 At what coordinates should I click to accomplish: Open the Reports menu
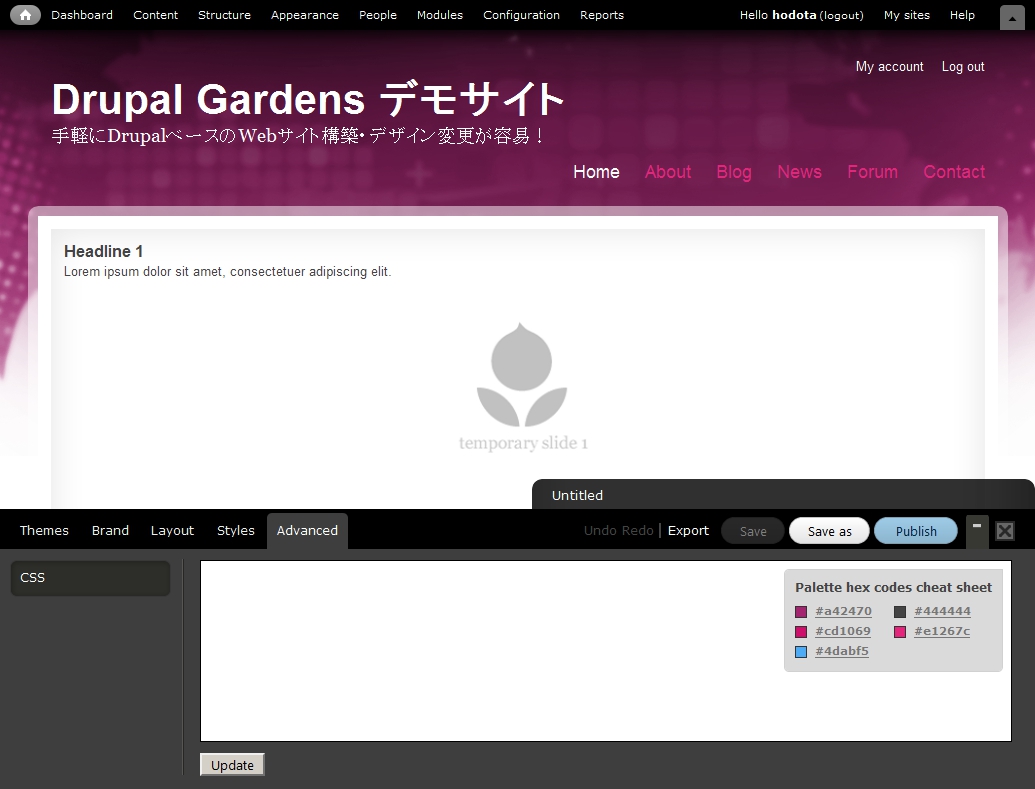tap(601, 15)
